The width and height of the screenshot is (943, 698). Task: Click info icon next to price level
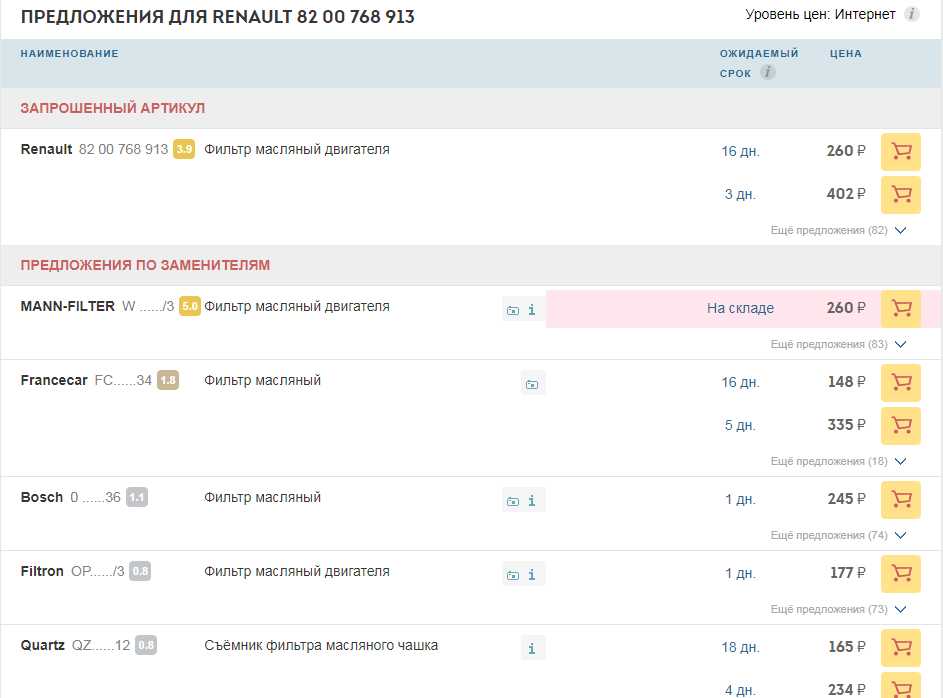tap(911, 15)
